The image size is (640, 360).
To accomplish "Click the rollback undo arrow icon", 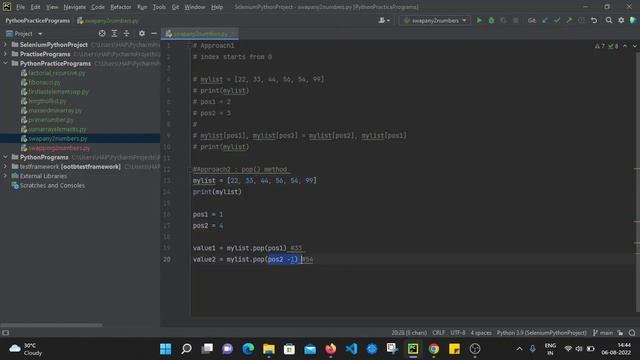I will pyautogui.click(x=594, y=20).
